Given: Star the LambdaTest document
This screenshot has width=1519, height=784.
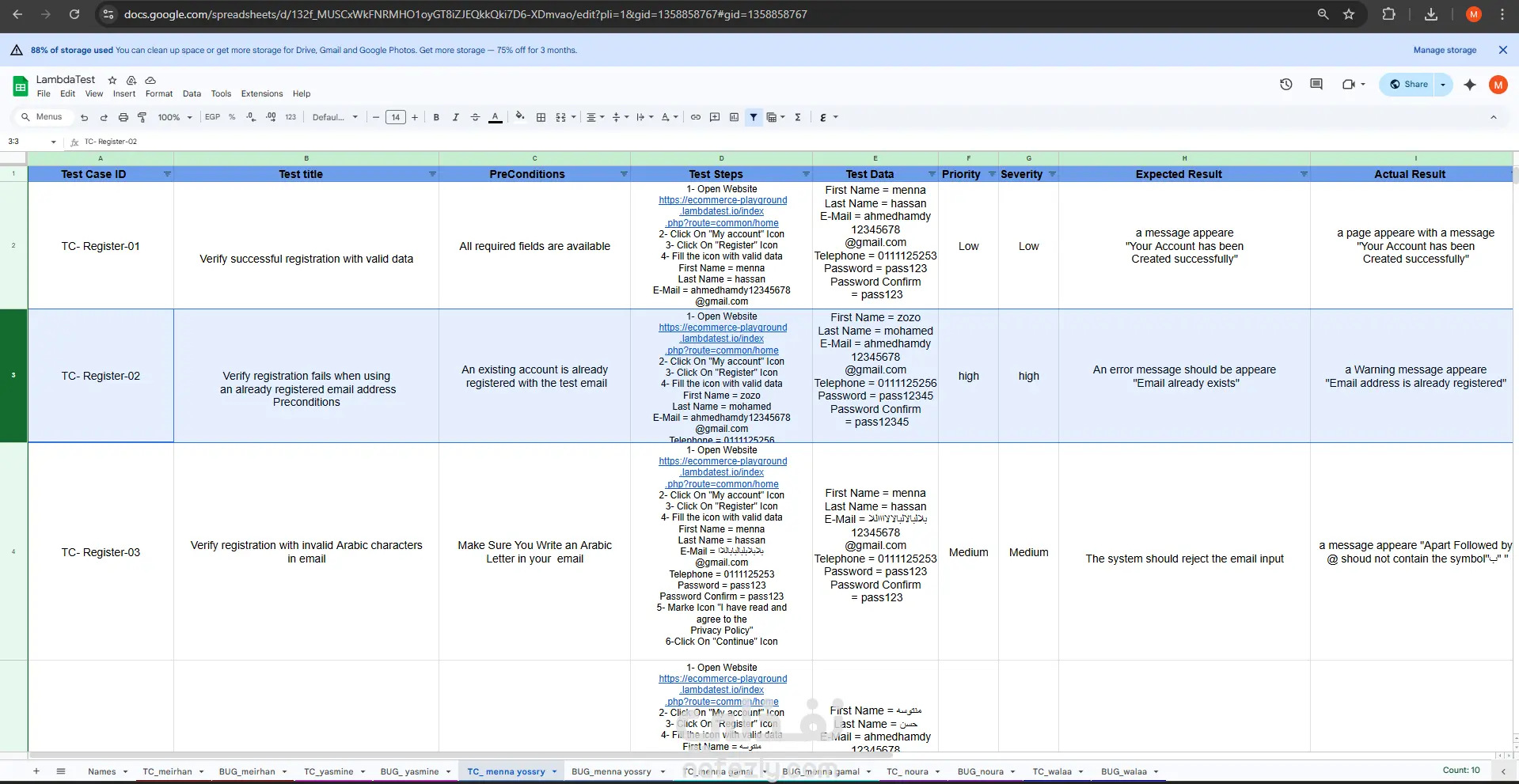Looking at the screenshot, I should coord(112,80).
